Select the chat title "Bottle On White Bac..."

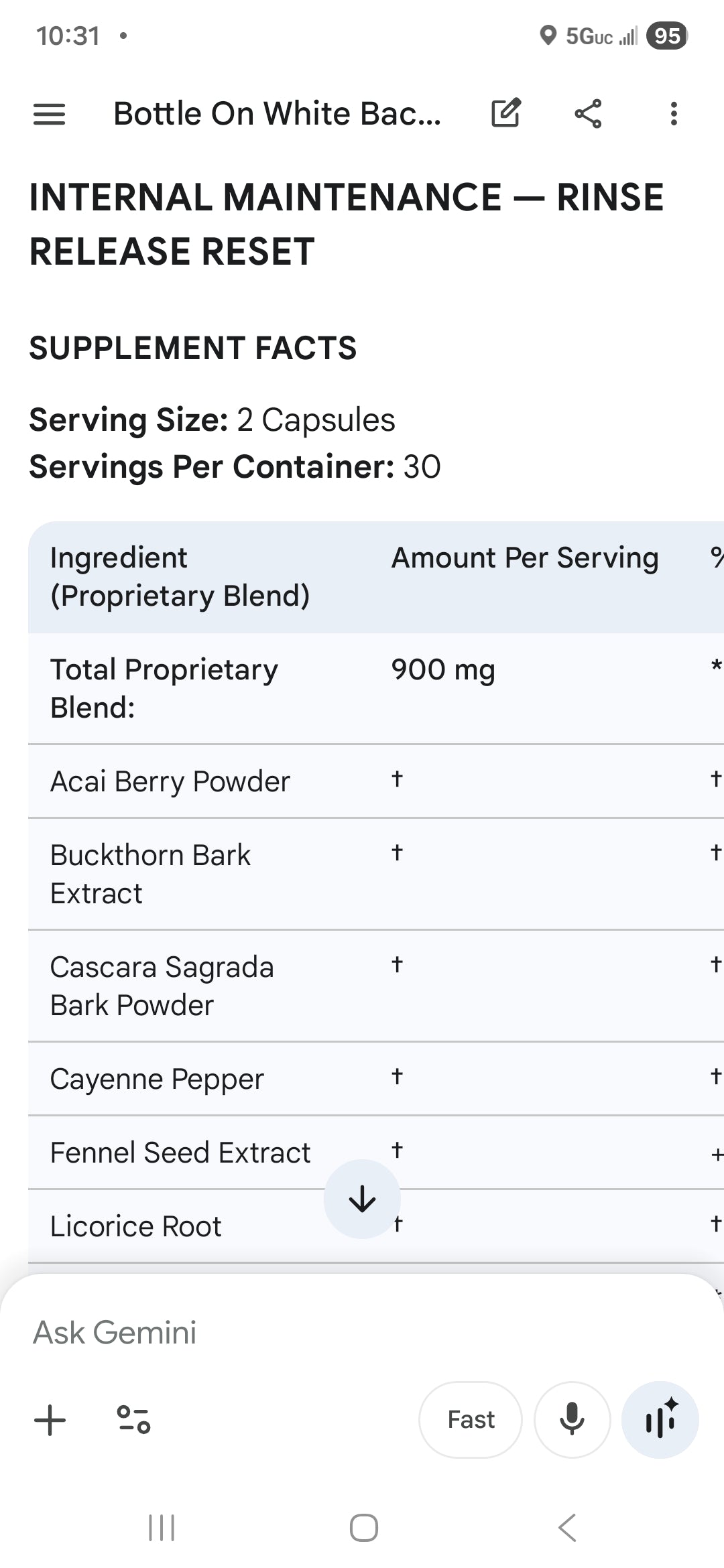click(277, 114)
